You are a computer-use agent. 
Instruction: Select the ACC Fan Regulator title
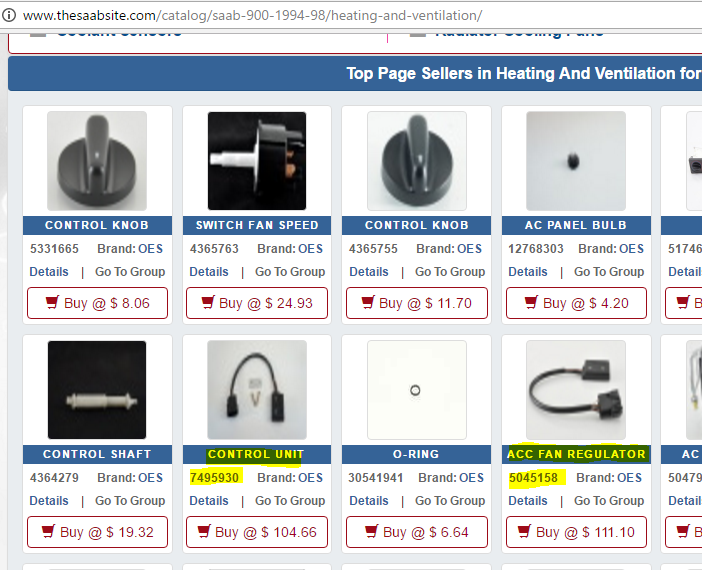576,454
